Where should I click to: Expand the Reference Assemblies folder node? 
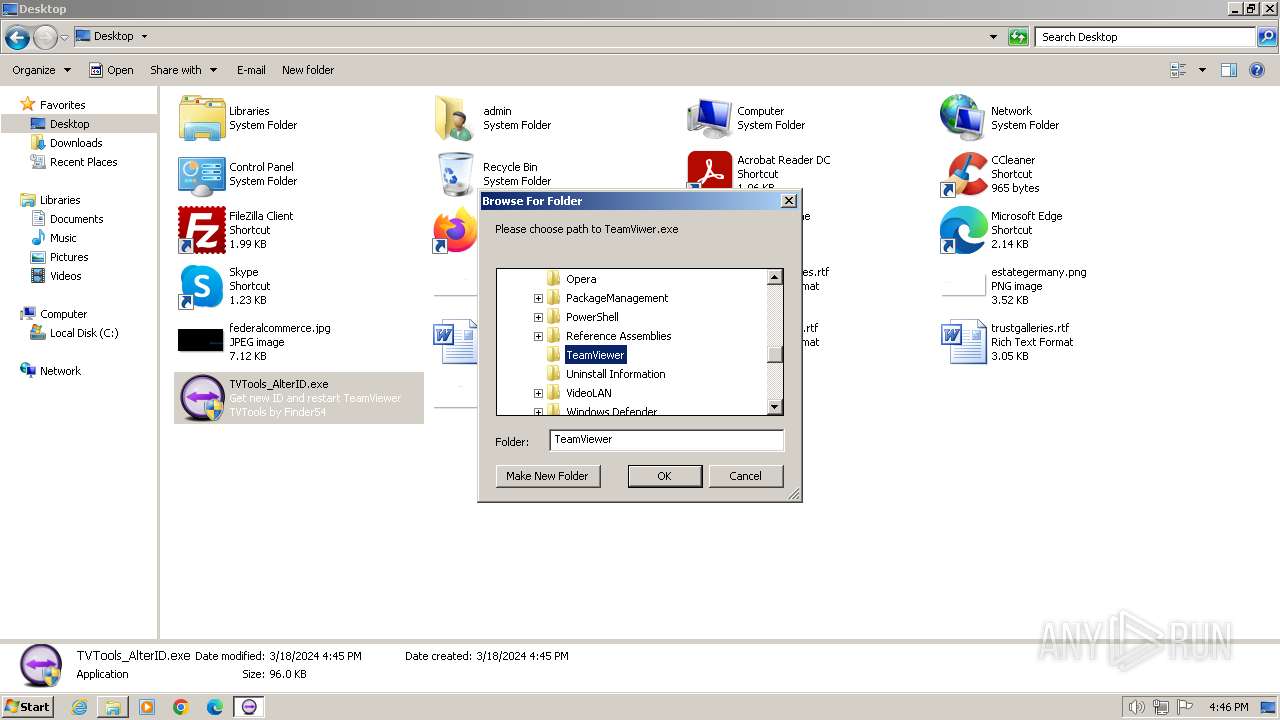click(538, 336)
